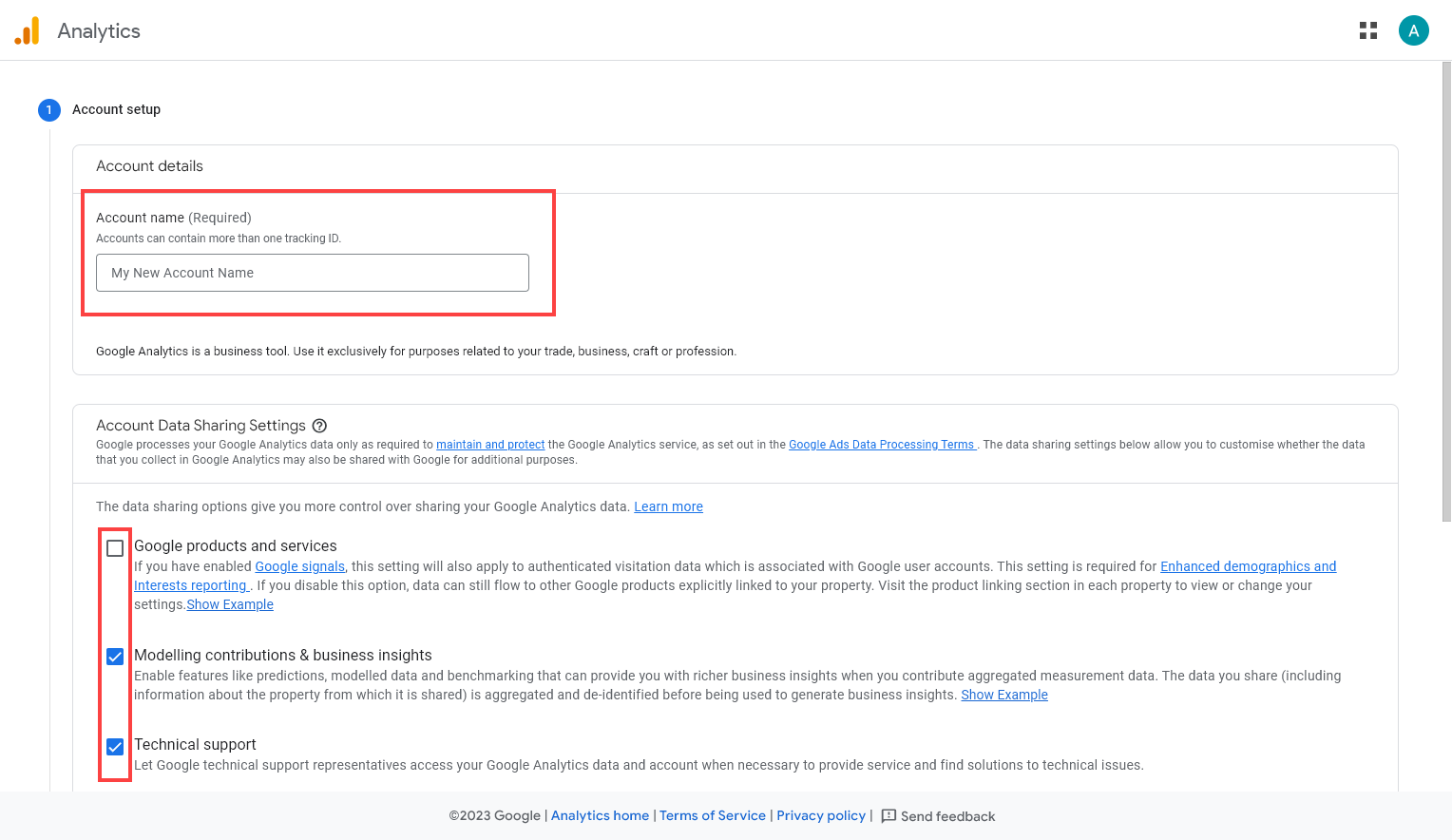Click the Google Analytics logo
Viewport: 1452px width, 840px height.
click(28, 29)
